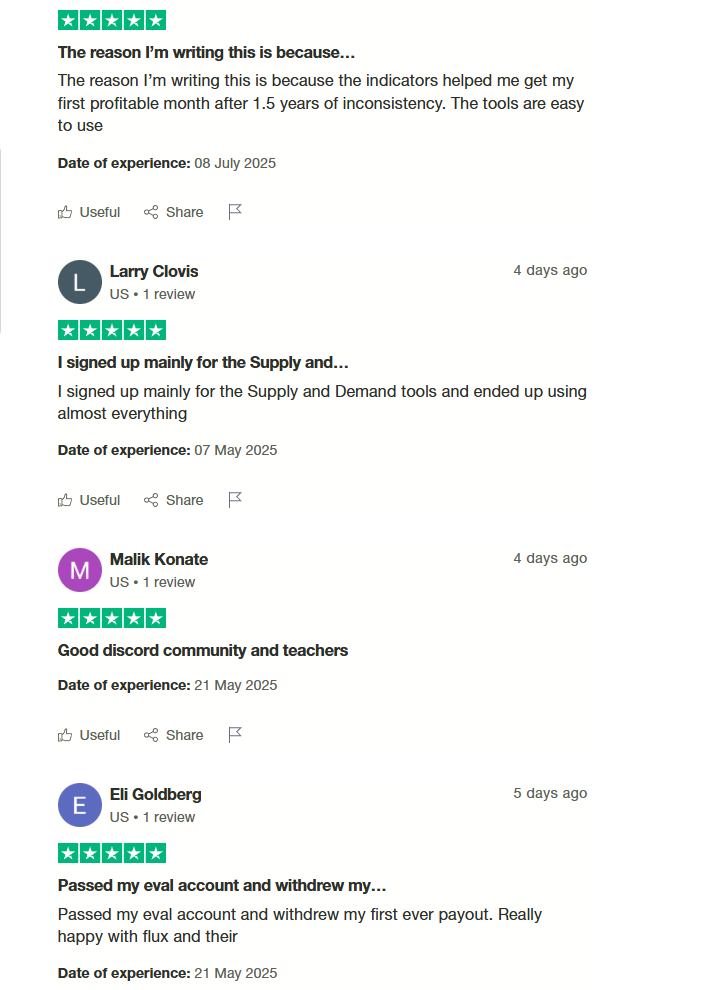Open Eli Goldberg's profile name
The width and height of the screenshot is (721, 990).
[x=156, y=794]
